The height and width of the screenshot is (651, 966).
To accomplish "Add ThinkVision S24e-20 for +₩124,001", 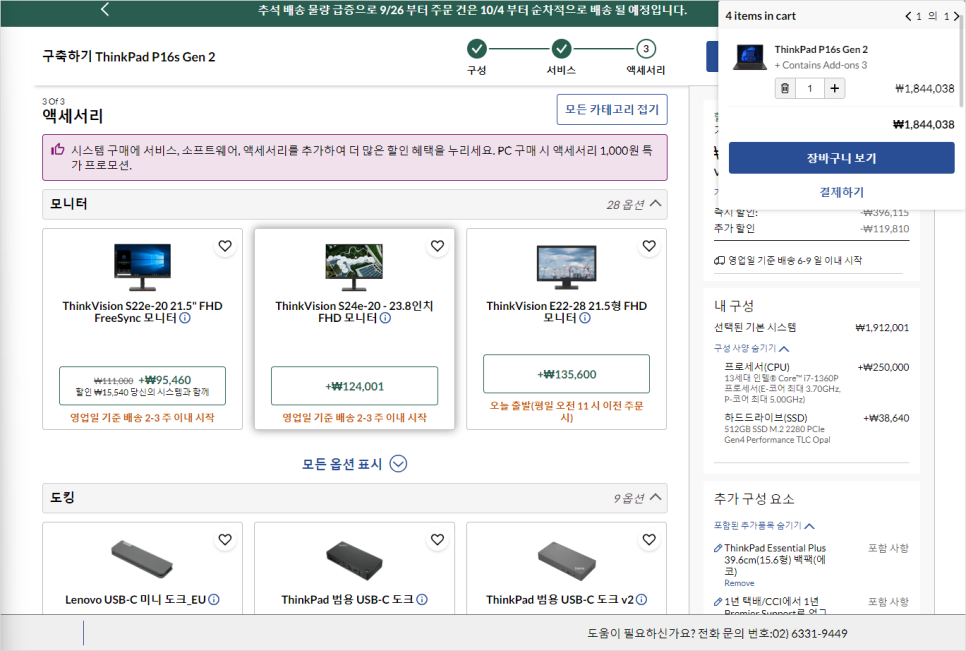I will 354,386.
